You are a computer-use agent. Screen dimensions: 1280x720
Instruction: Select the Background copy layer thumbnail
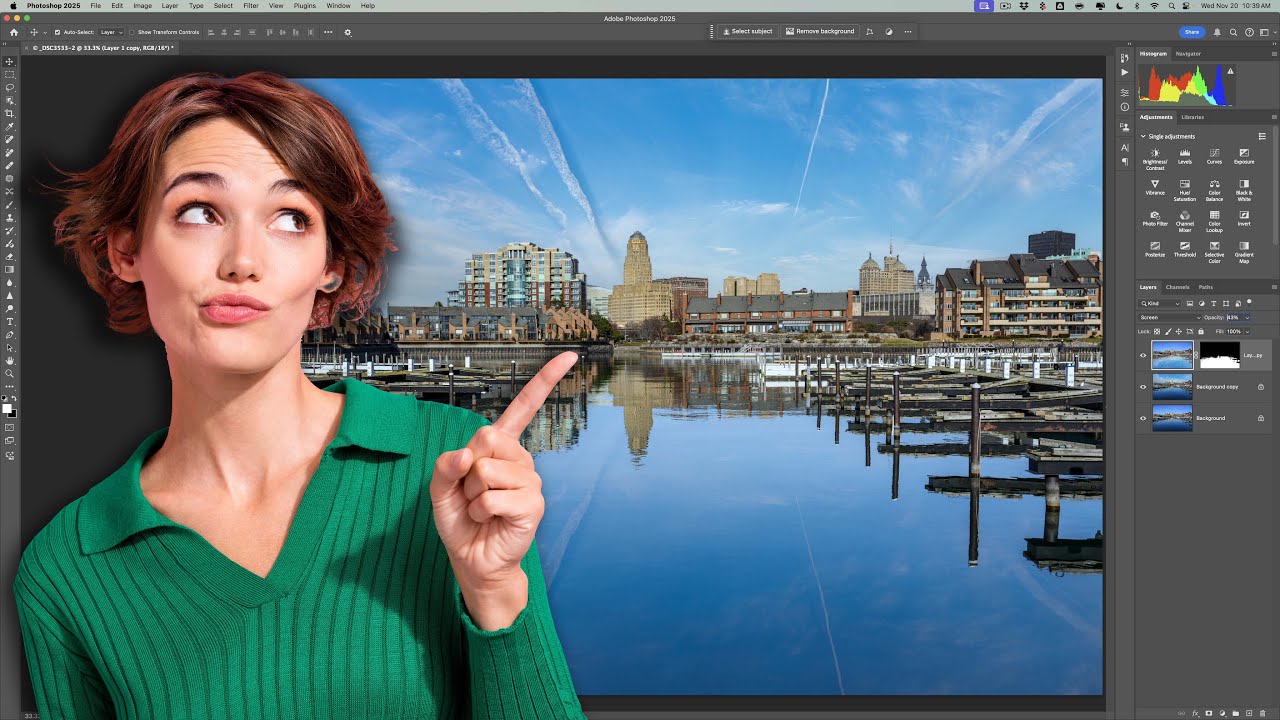[x=1172, y=386]
